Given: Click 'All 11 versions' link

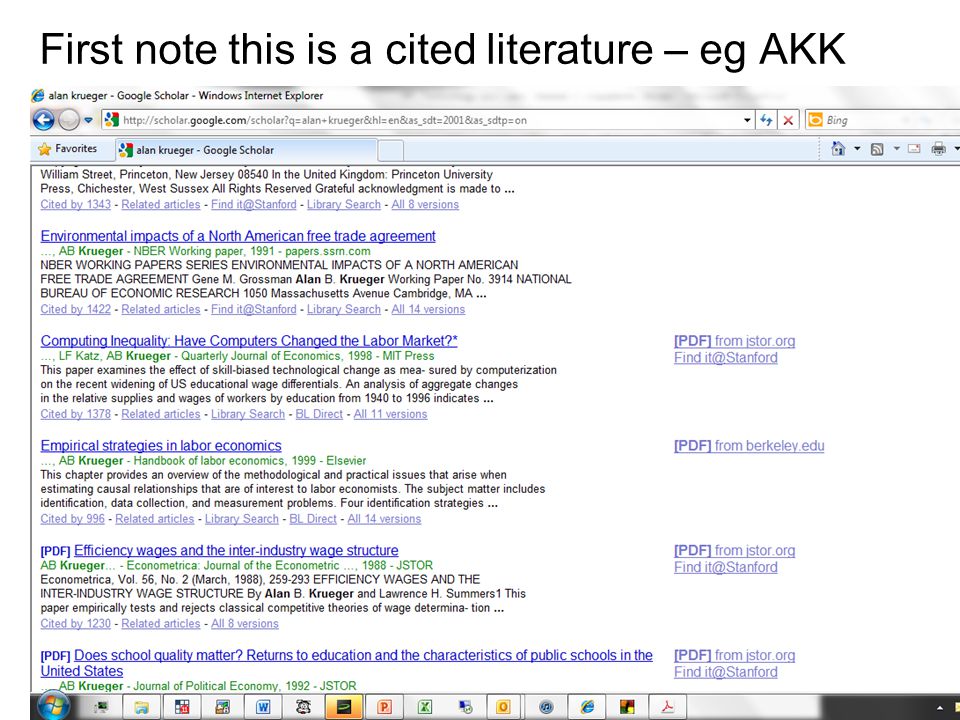Looking at the screenshot, I should [390, 414].
